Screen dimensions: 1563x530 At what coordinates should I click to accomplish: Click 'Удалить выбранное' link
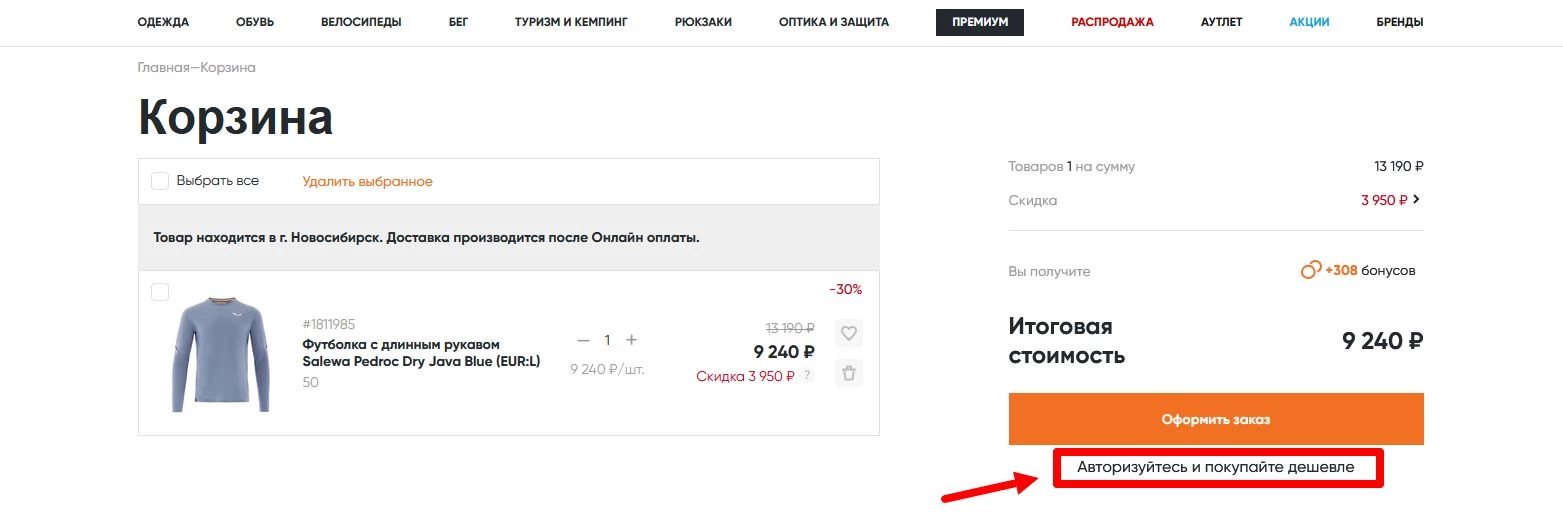367,181
